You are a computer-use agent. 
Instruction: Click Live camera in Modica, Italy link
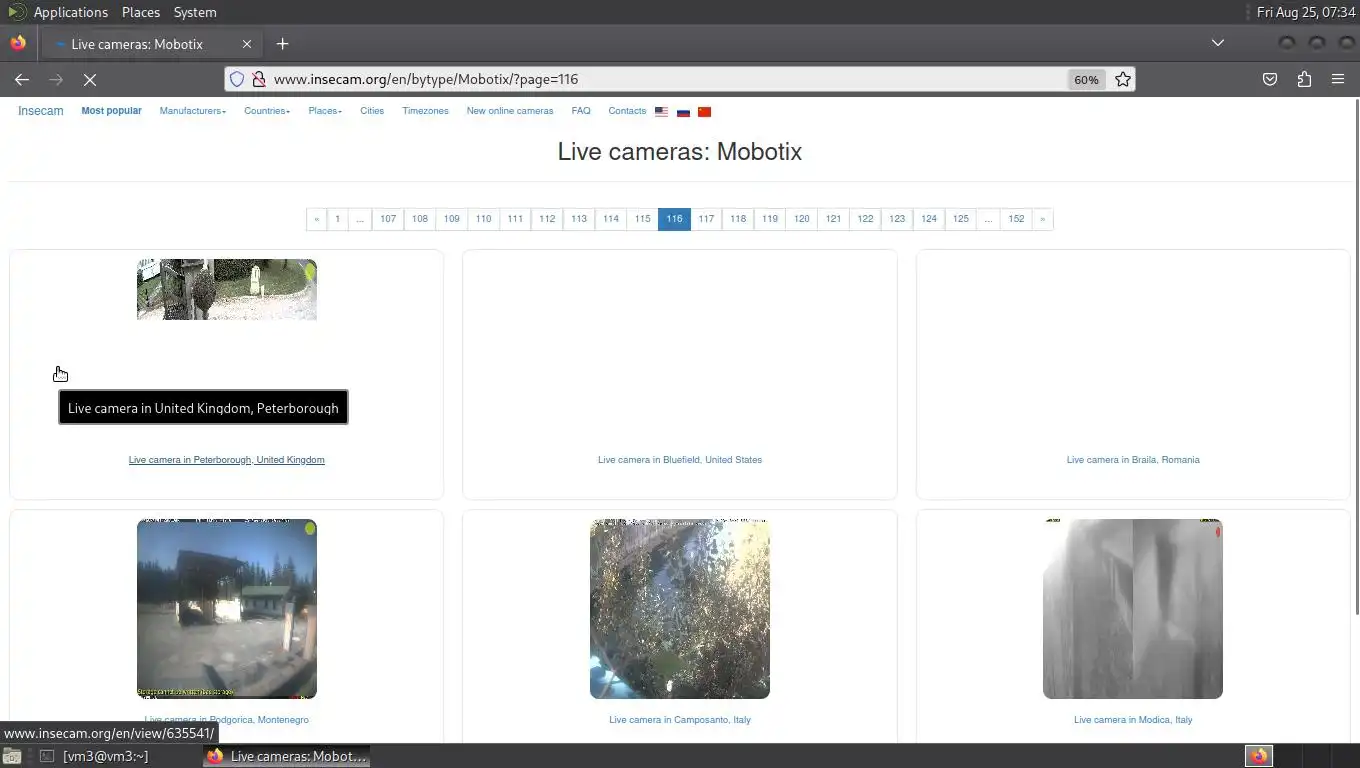tap(1133, 720)
